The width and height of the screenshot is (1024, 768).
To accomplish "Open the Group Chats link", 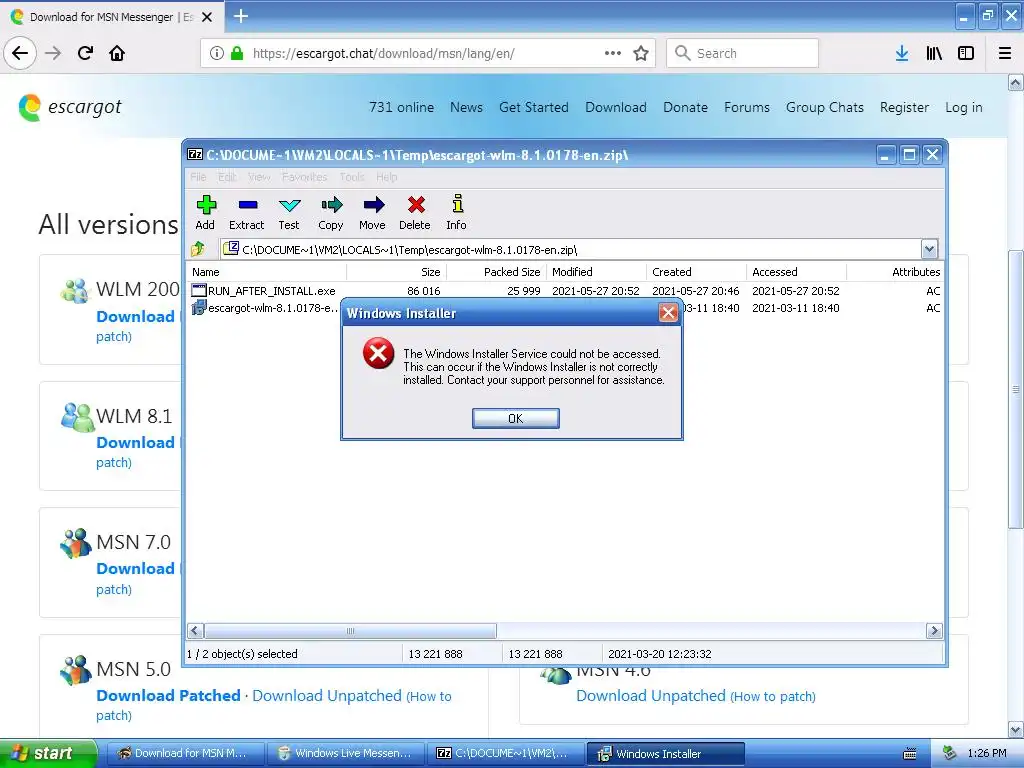I will 824,107.
